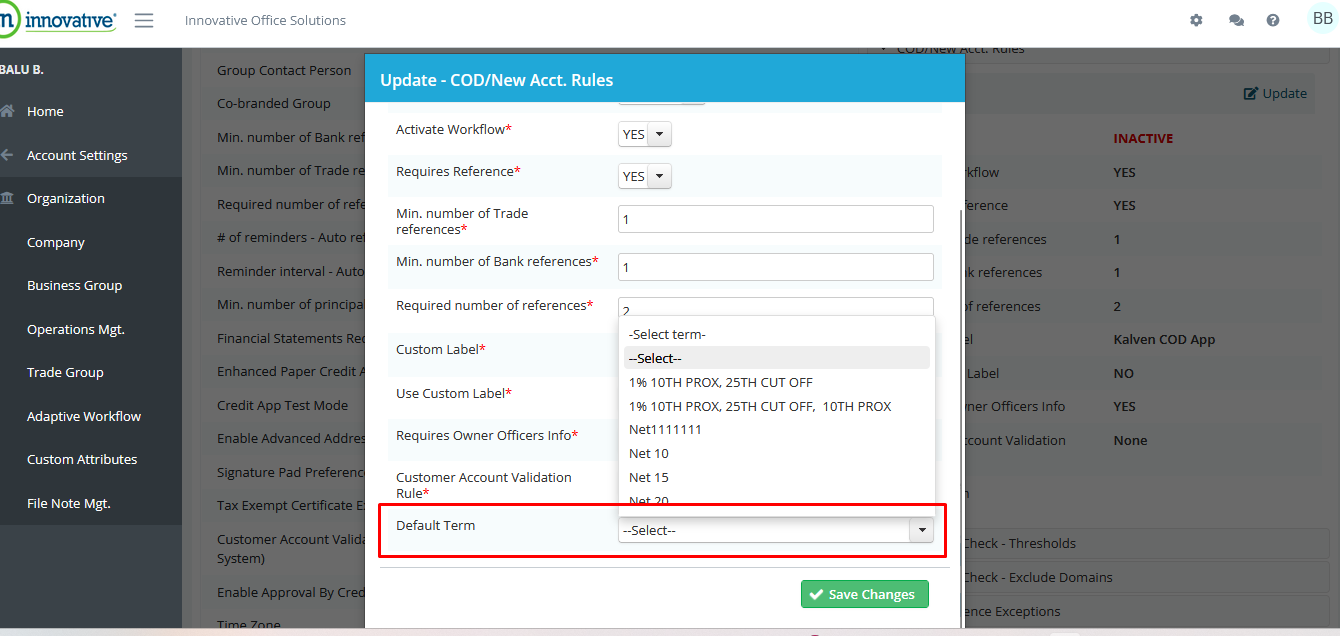Click the BALU B. user name

click(x=22, y=70)
